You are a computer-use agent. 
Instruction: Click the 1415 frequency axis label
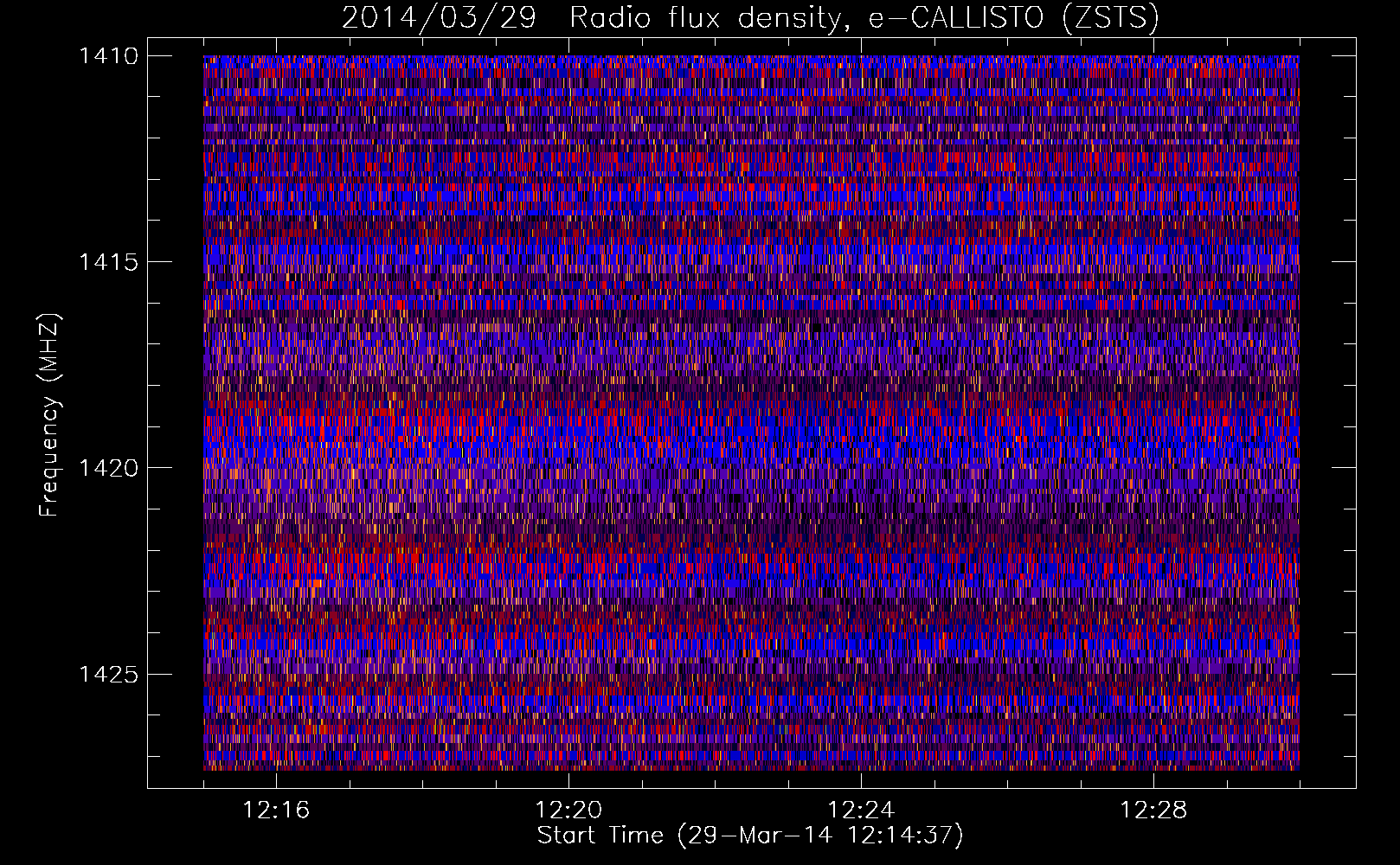[x=108, y=262]
